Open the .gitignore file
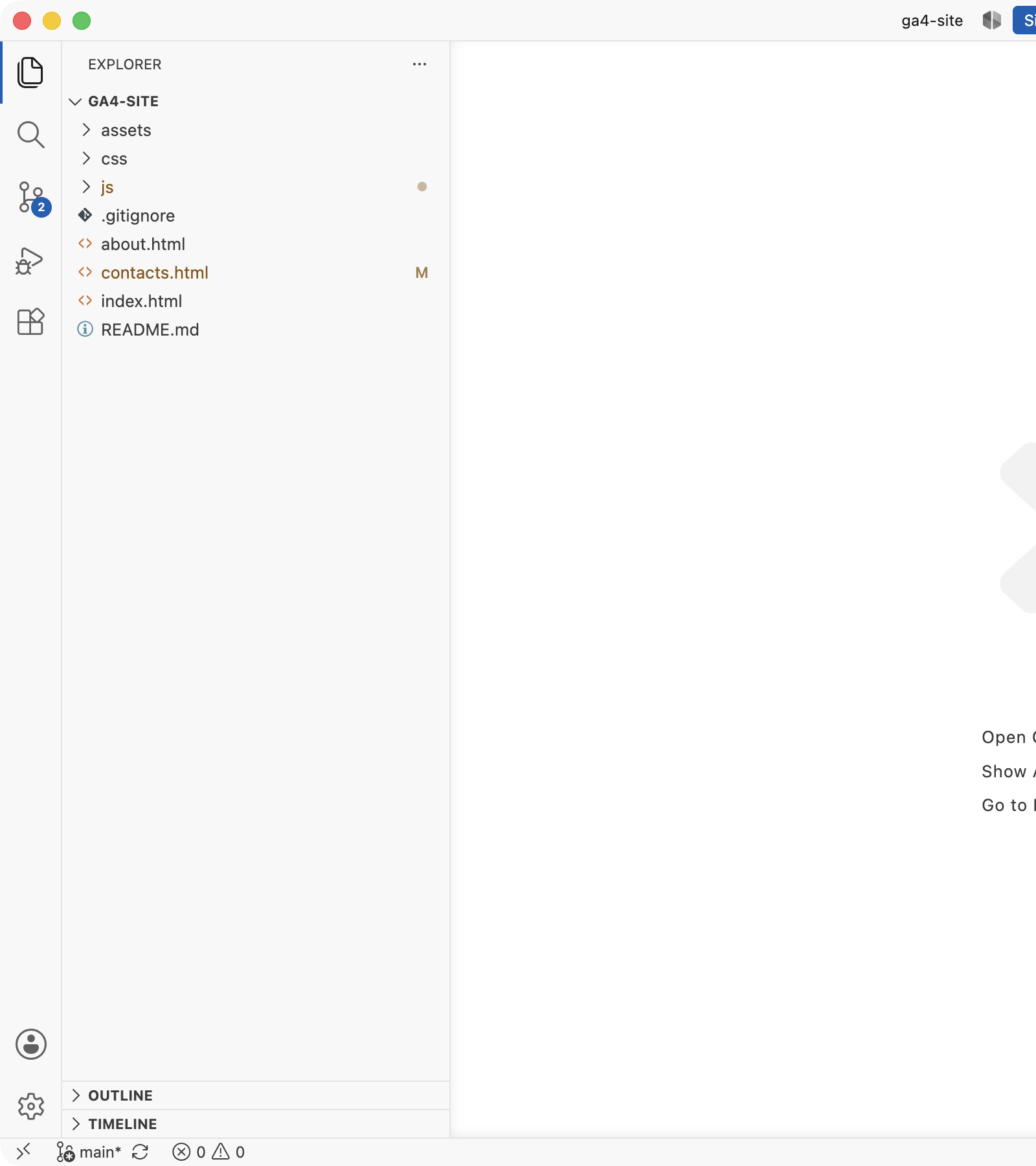Image resolution: width=1036 pixels, height=1166 pixels. (256, 216)
